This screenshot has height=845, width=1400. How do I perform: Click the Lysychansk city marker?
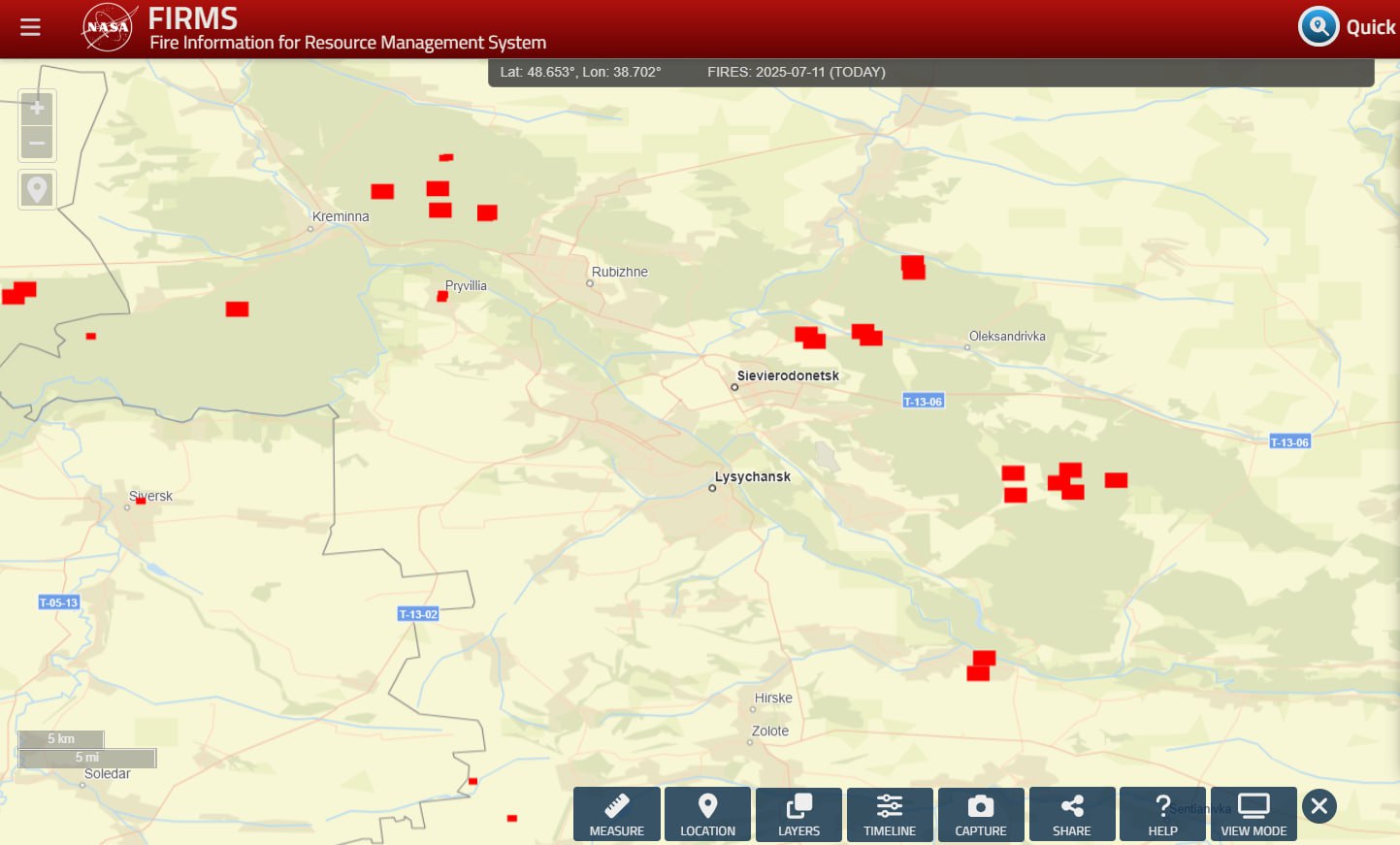coord(712,488)
